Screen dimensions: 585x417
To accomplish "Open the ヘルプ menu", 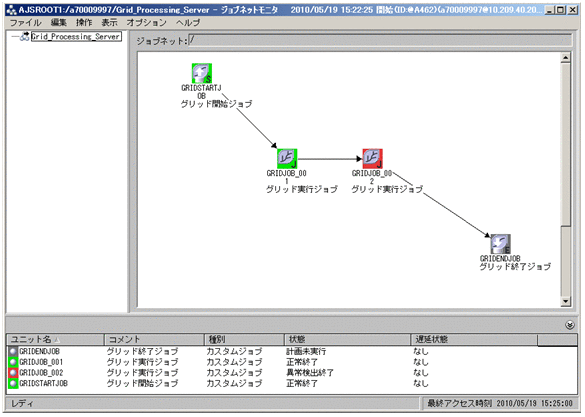I will point(188,23).
